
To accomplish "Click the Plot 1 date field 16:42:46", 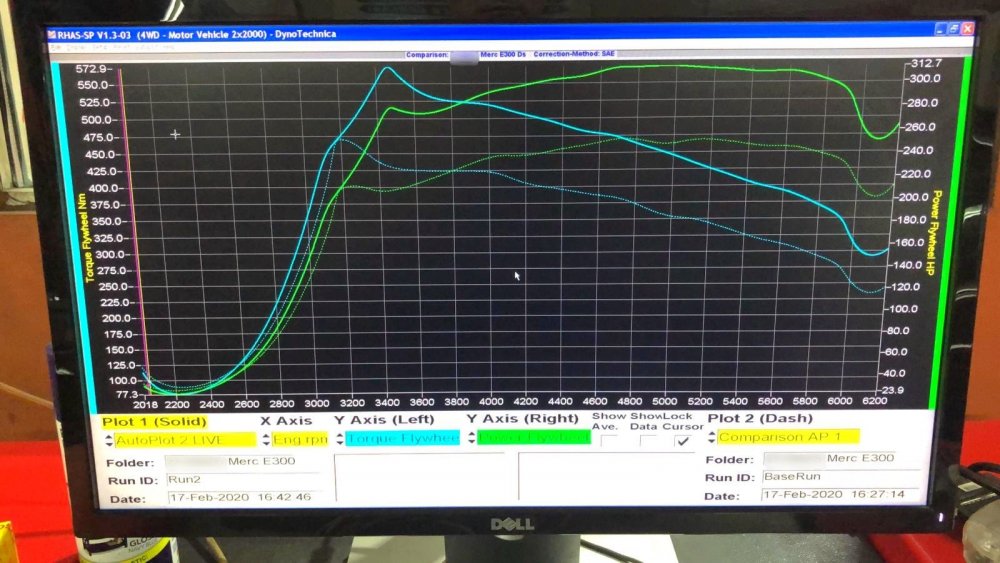I will point(244,497).
